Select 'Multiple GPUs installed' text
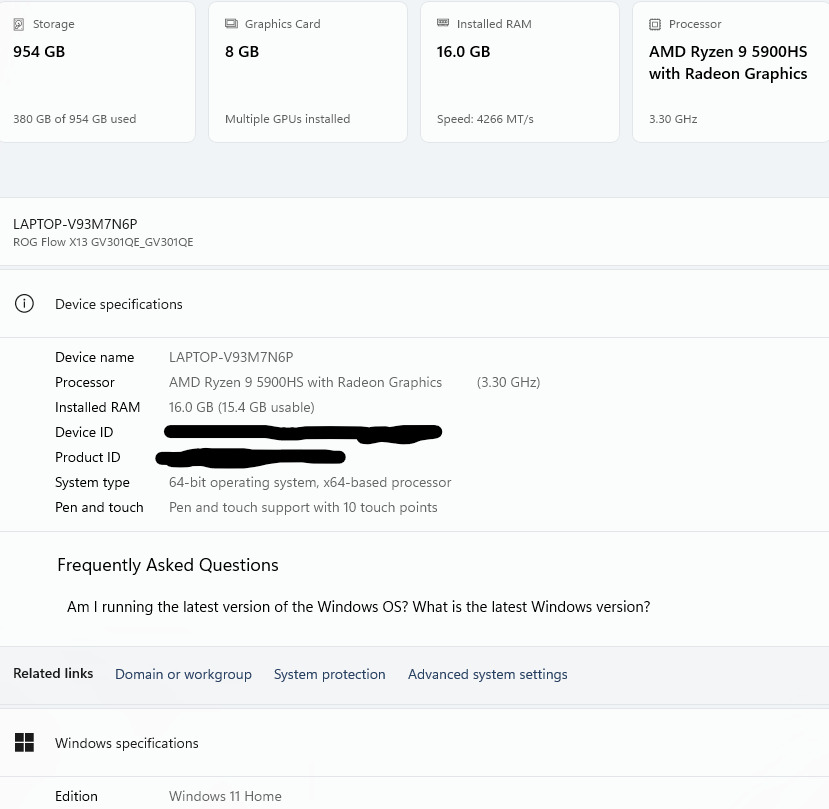 pos(288,118)
